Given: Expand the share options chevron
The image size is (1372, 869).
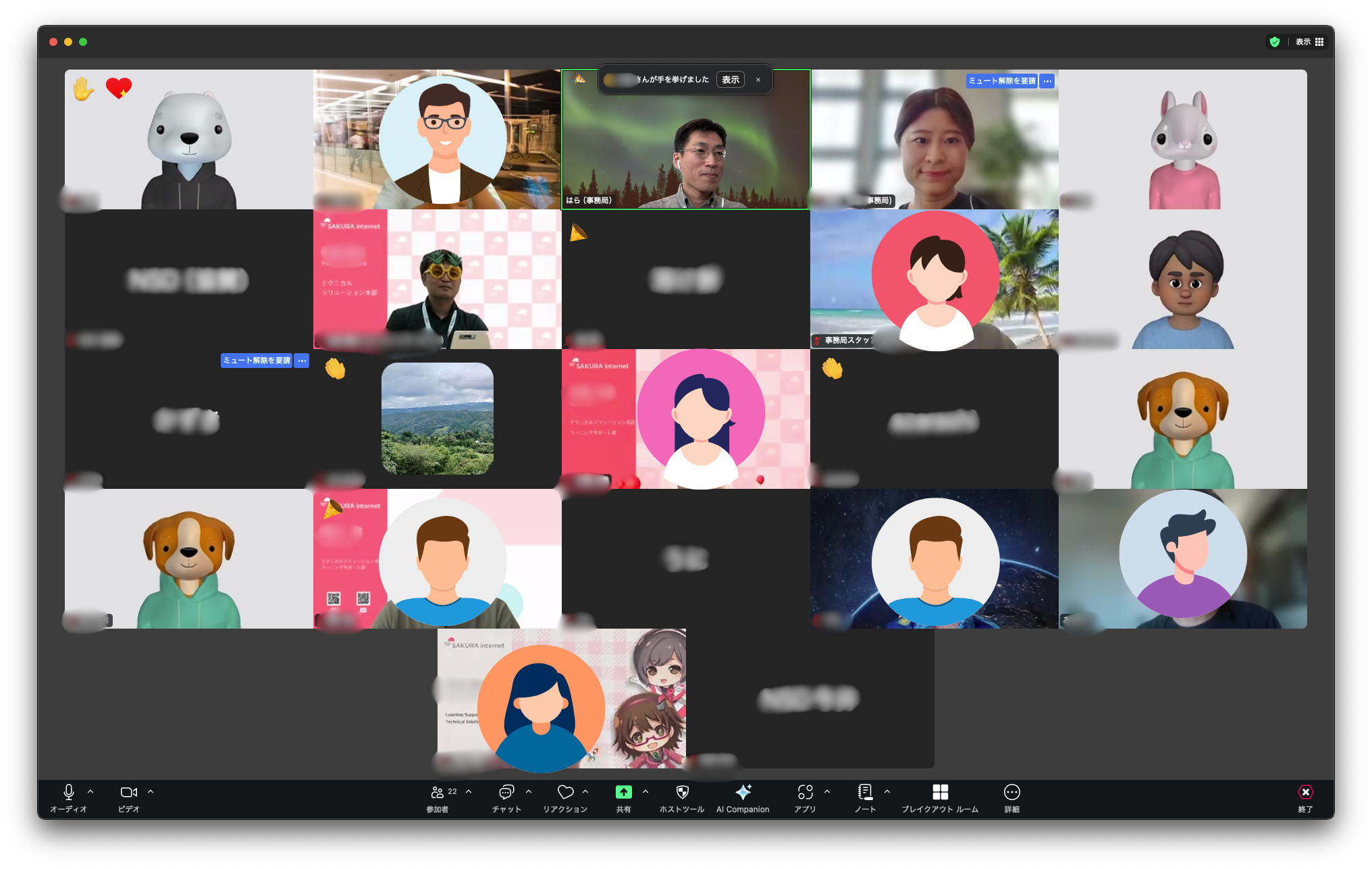Looking at the screenshot, I should click(x=645, y=791).
